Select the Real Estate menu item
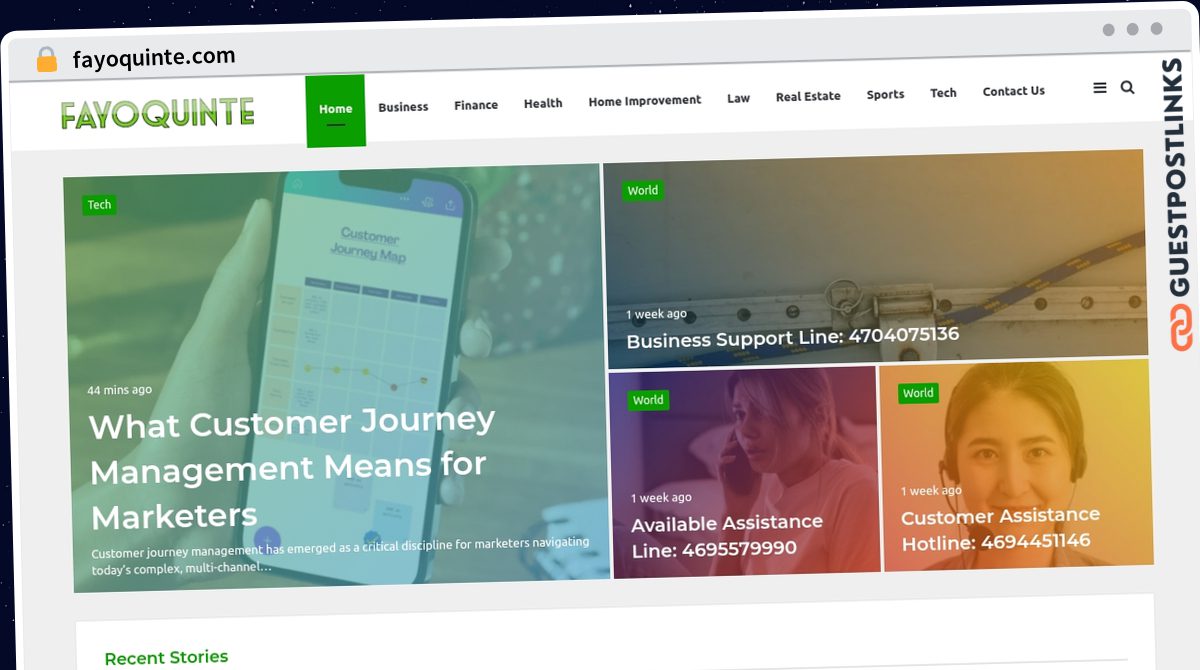Image resolution: width=1200 pixels, height=670 pixels. [x=808, y=96]
